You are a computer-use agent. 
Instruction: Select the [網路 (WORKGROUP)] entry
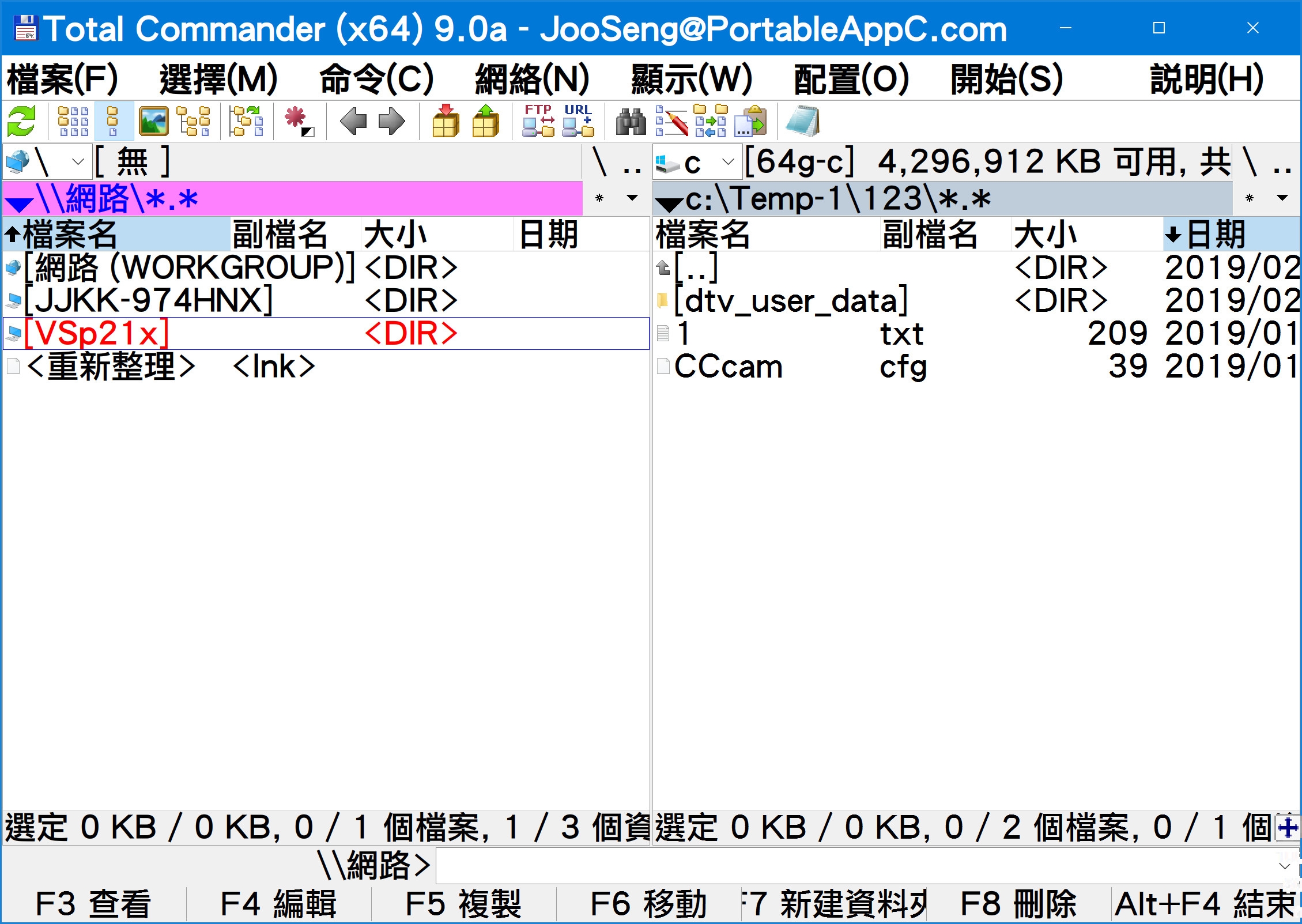coord(326,267)
